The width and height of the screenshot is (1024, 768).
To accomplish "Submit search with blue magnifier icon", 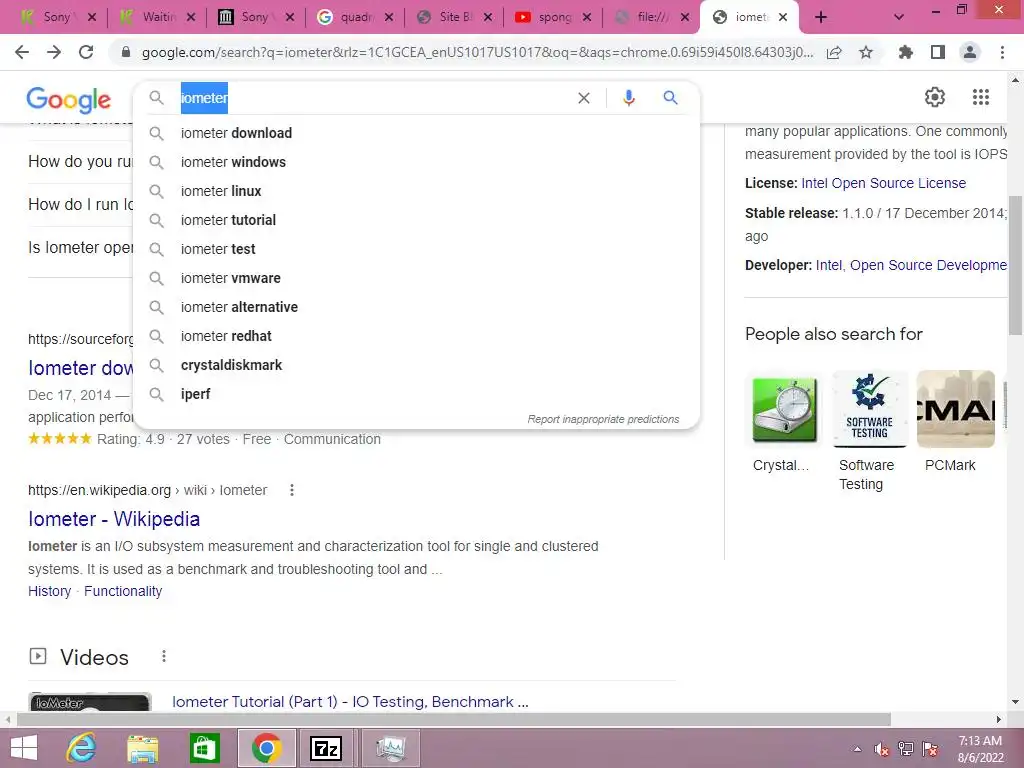I will click(x=670, y=98).
